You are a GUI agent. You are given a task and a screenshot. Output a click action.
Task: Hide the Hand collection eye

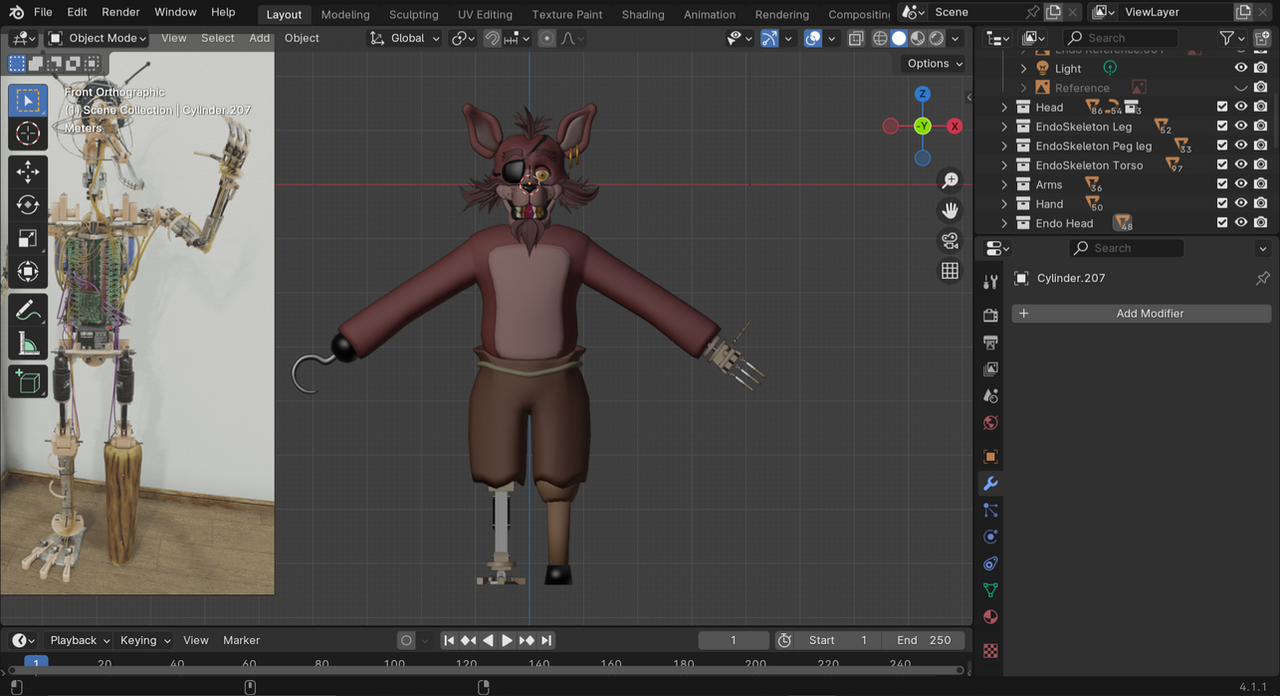1241,204
